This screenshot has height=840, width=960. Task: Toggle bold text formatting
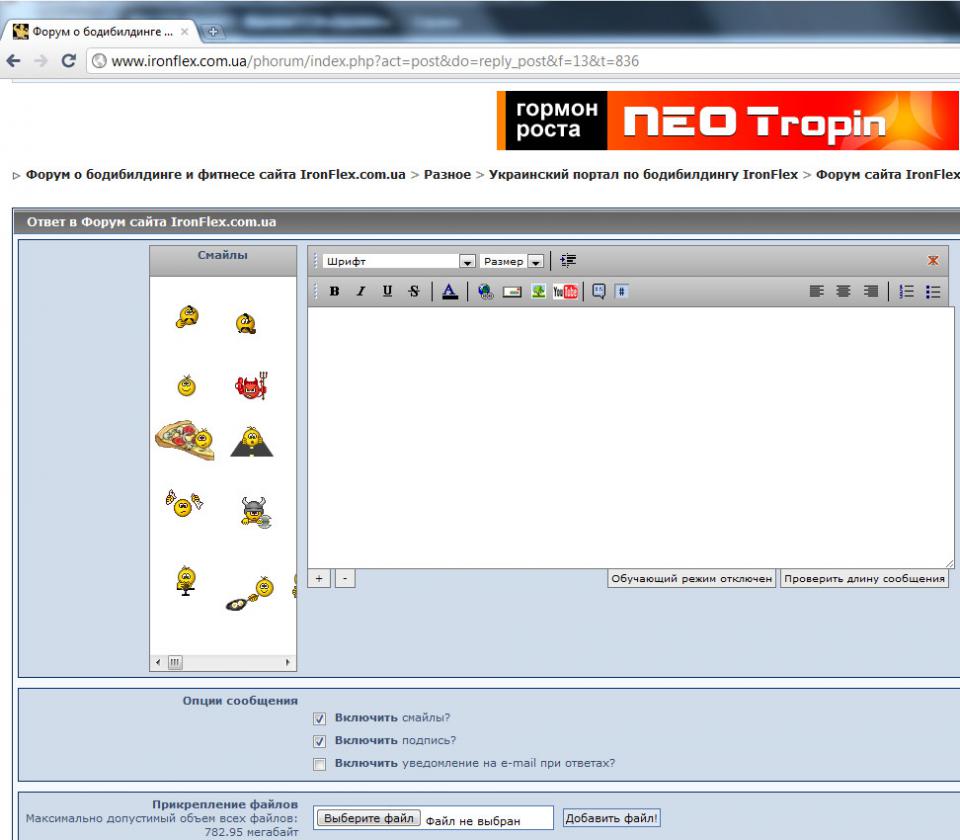point(335,292)
